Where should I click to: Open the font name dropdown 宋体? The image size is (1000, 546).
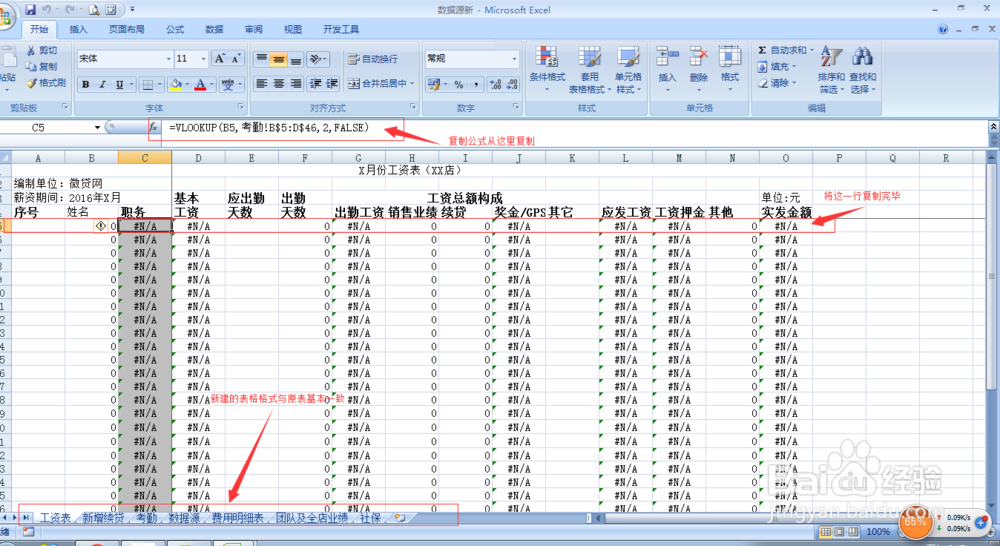click(168, 59)
